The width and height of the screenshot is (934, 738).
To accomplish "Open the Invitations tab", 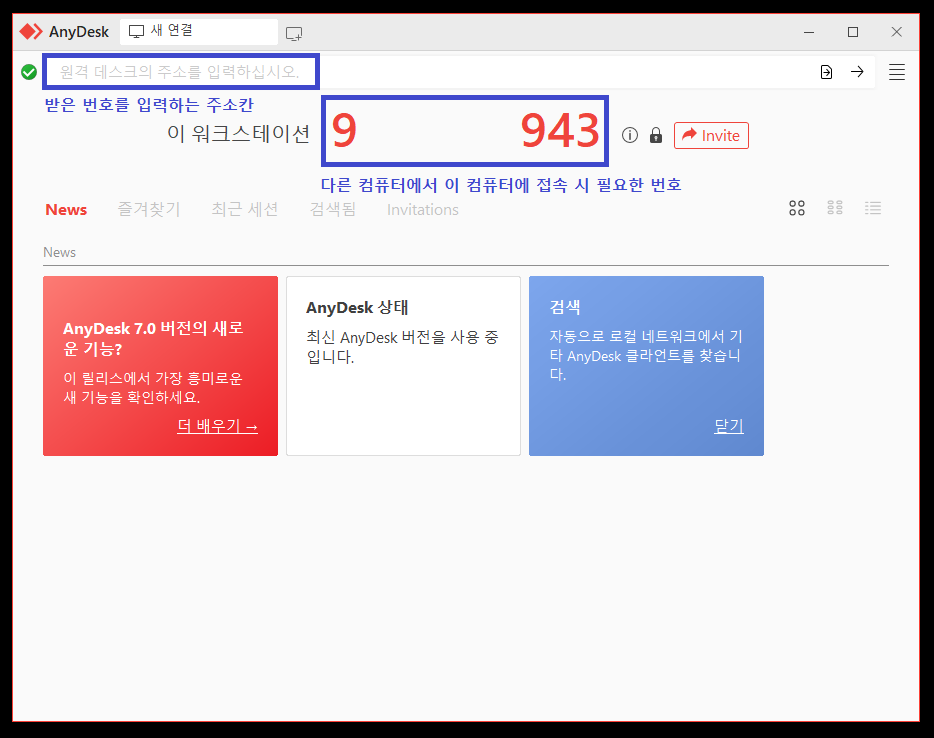I will pyautogui.click(x=422, y=210).
